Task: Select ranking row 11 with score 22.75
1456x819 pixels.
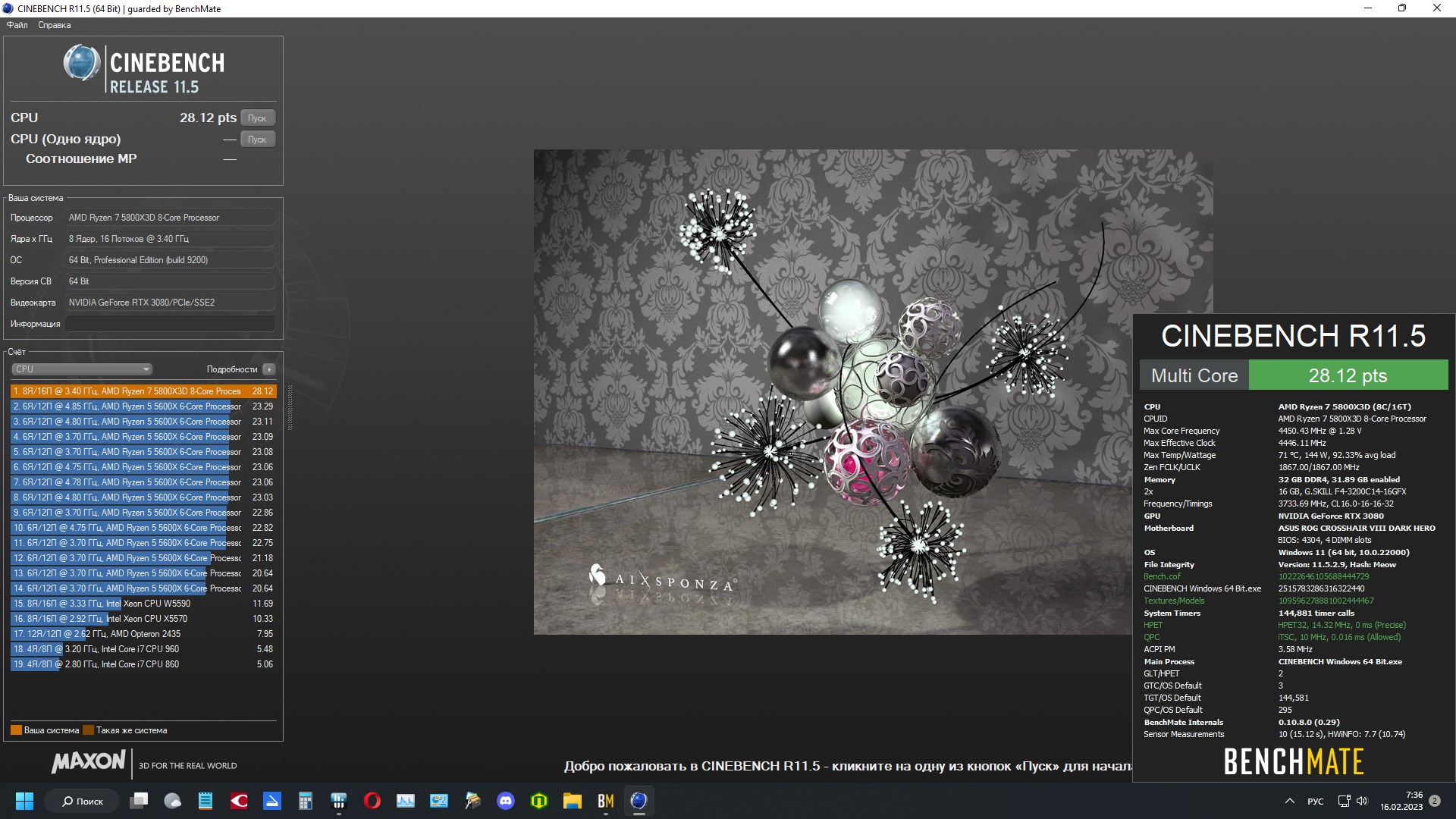Action: pos(143,543)
